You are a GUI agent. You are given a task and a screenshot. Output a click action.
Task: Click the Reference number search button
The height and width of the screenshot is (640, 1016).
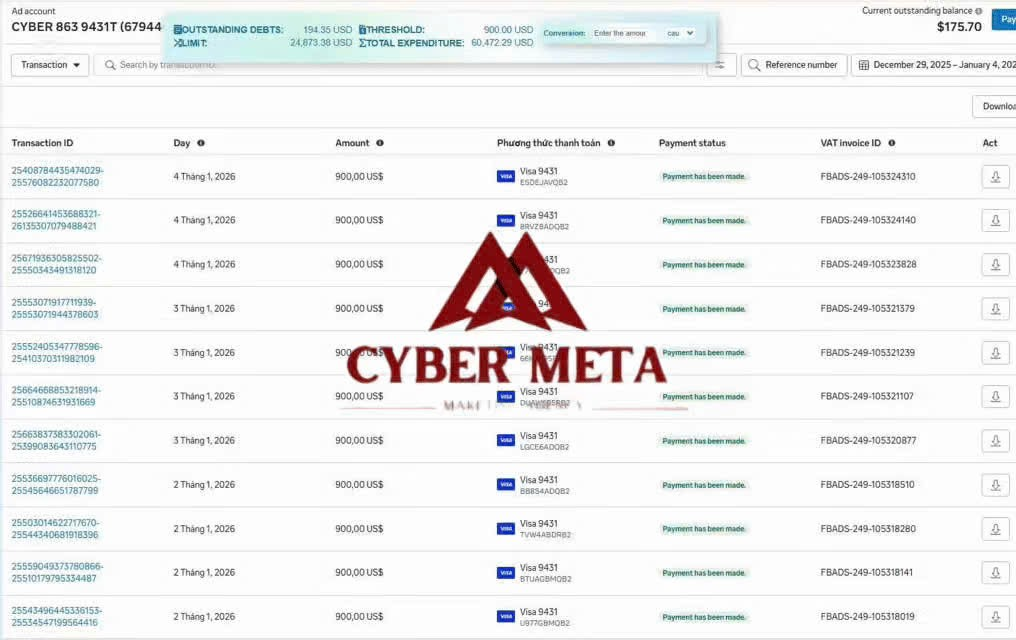[794, 65]
